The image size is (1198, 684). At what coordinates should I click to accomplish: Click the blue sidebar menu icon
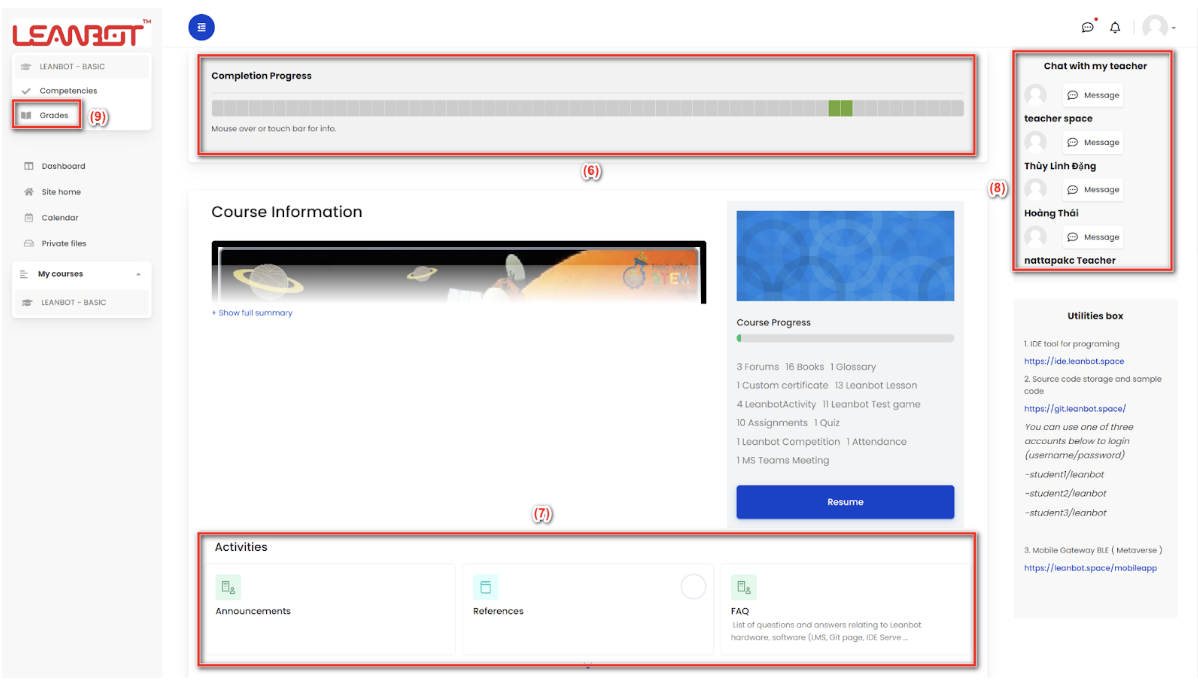coord(201,27)
